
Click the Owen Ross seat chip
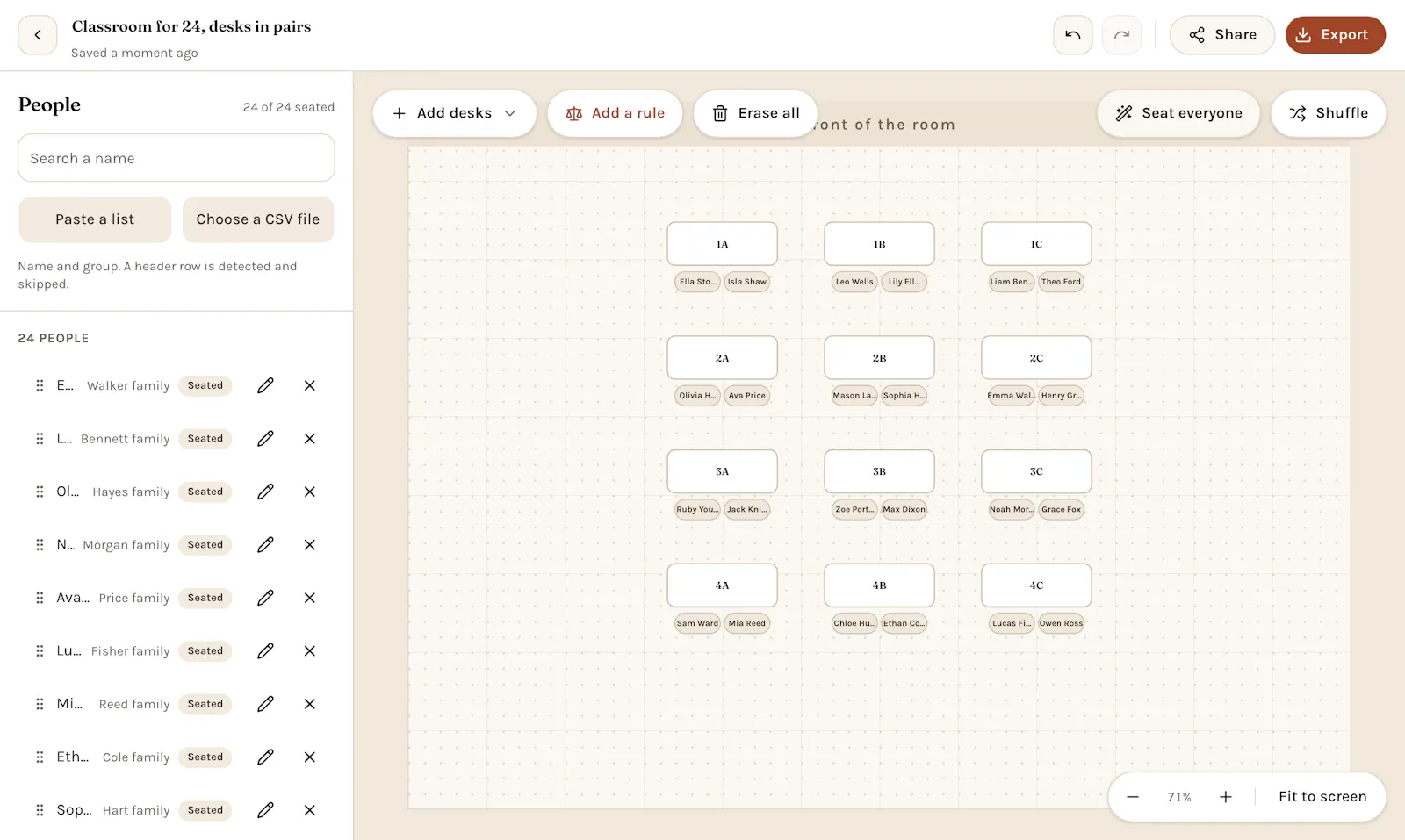(1061, 623)
